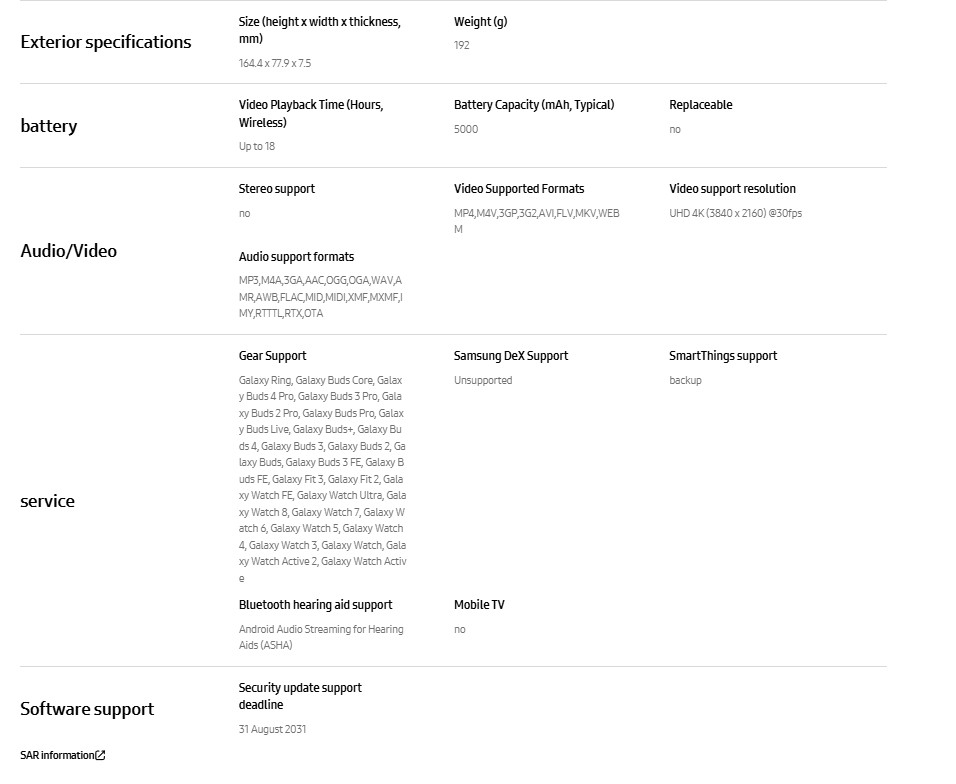
Task: Click the Audio/Video section heading
Action: [x=68, y=251]
